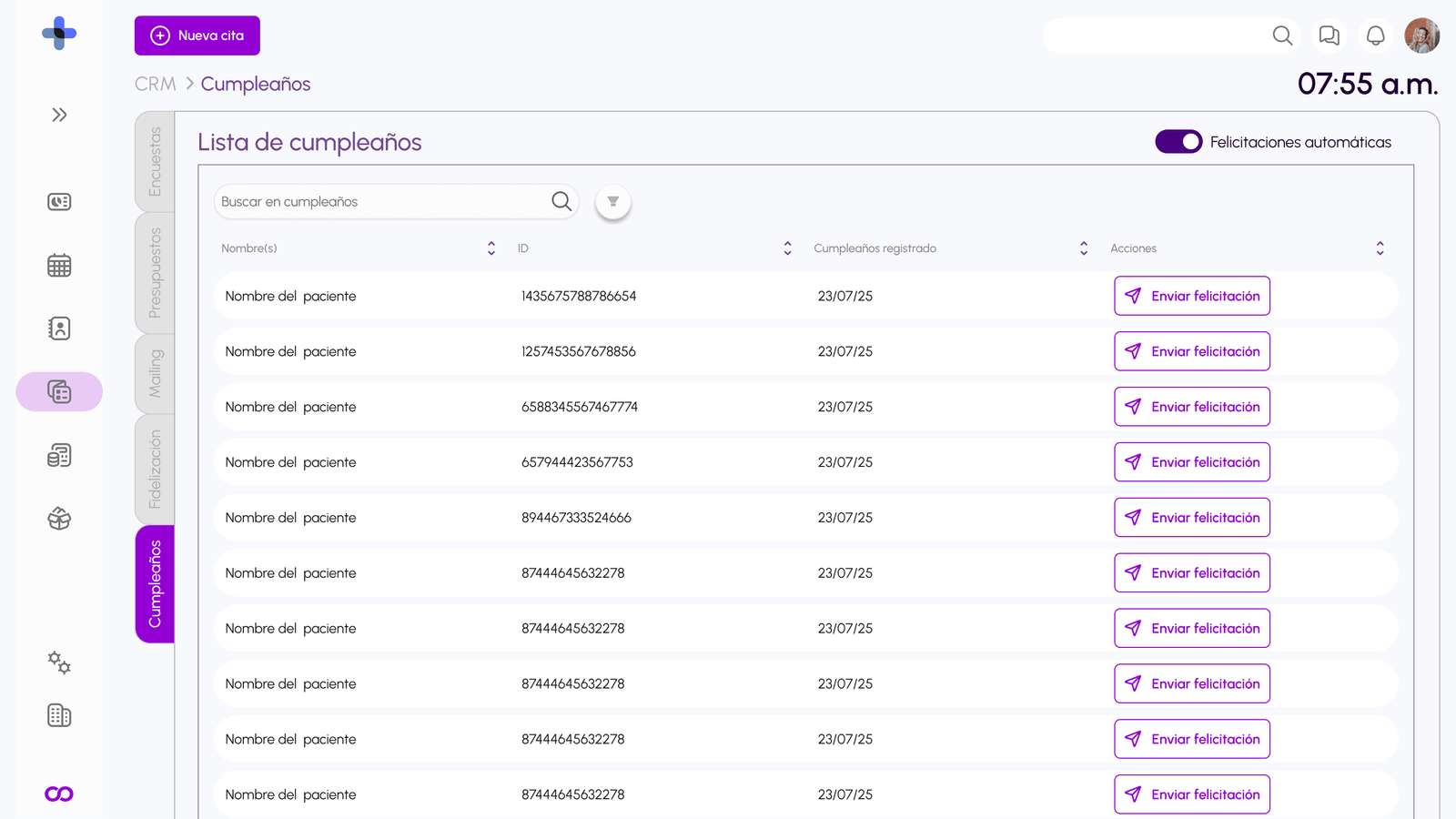Switch to the Encuestas tab
The image size is (1456, 819).
155,161
